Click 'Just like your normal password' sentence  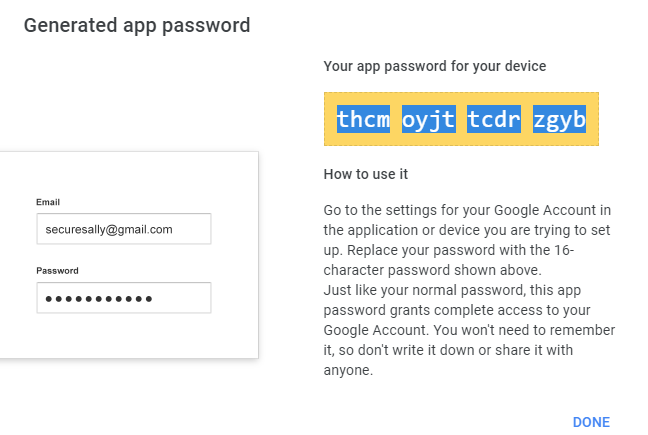click(452, 290)
